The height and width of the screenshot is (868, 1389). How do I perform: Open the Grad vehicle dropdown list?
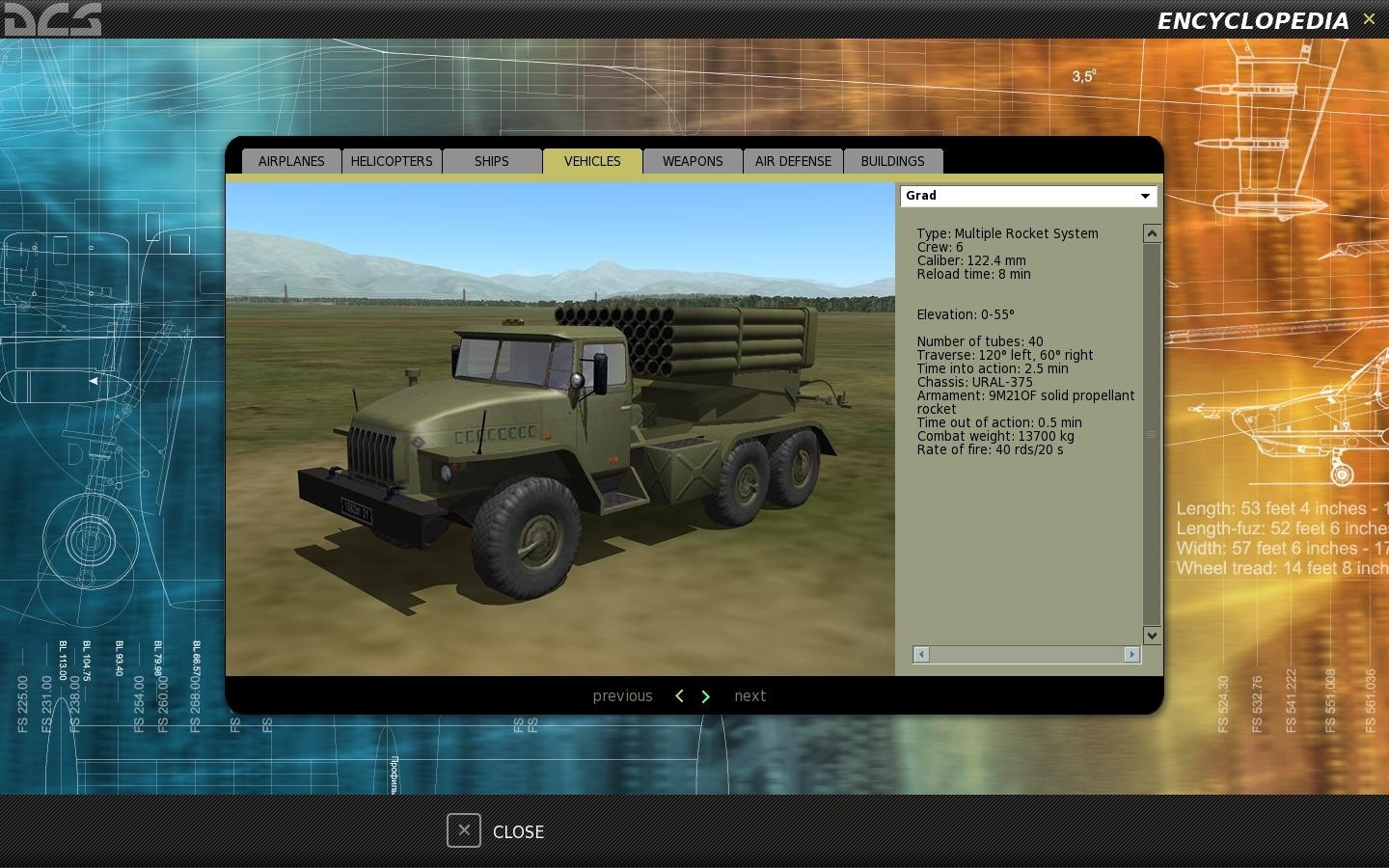[1144, 196]
